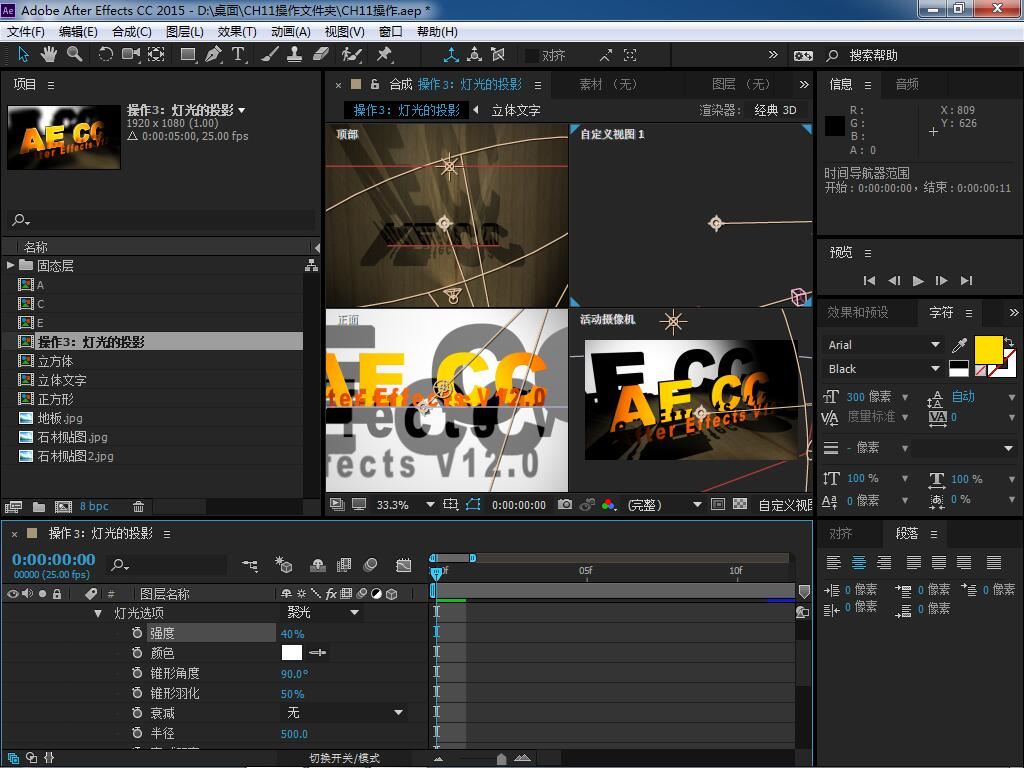Select the Unified Camera tool

point(131,55)
